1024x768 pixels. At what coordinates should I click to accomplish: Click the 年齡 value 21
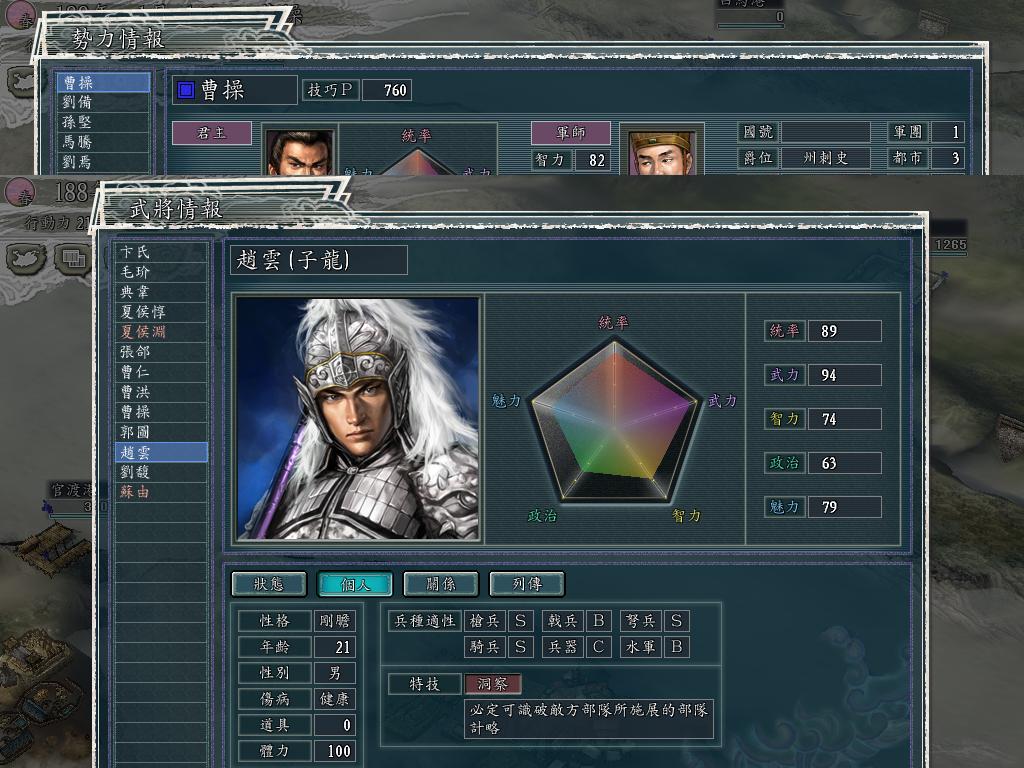[334, 647]
